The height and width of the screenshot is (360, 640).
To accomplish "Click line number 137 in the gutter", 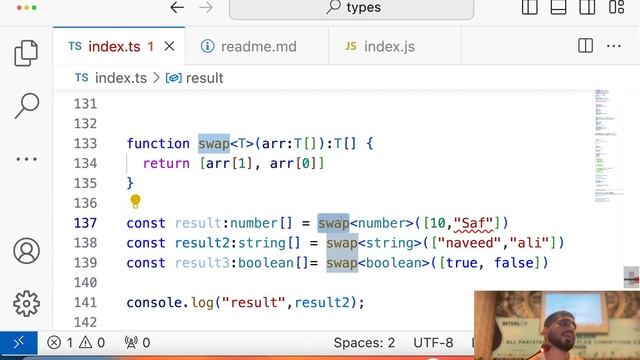I will (x=85, y=223).
